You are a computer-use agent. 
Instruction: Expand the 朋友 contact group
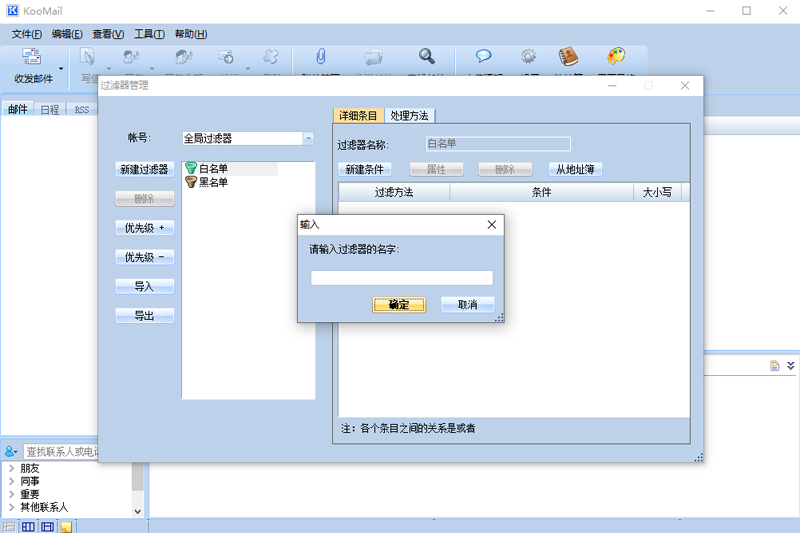click(12, 468)
